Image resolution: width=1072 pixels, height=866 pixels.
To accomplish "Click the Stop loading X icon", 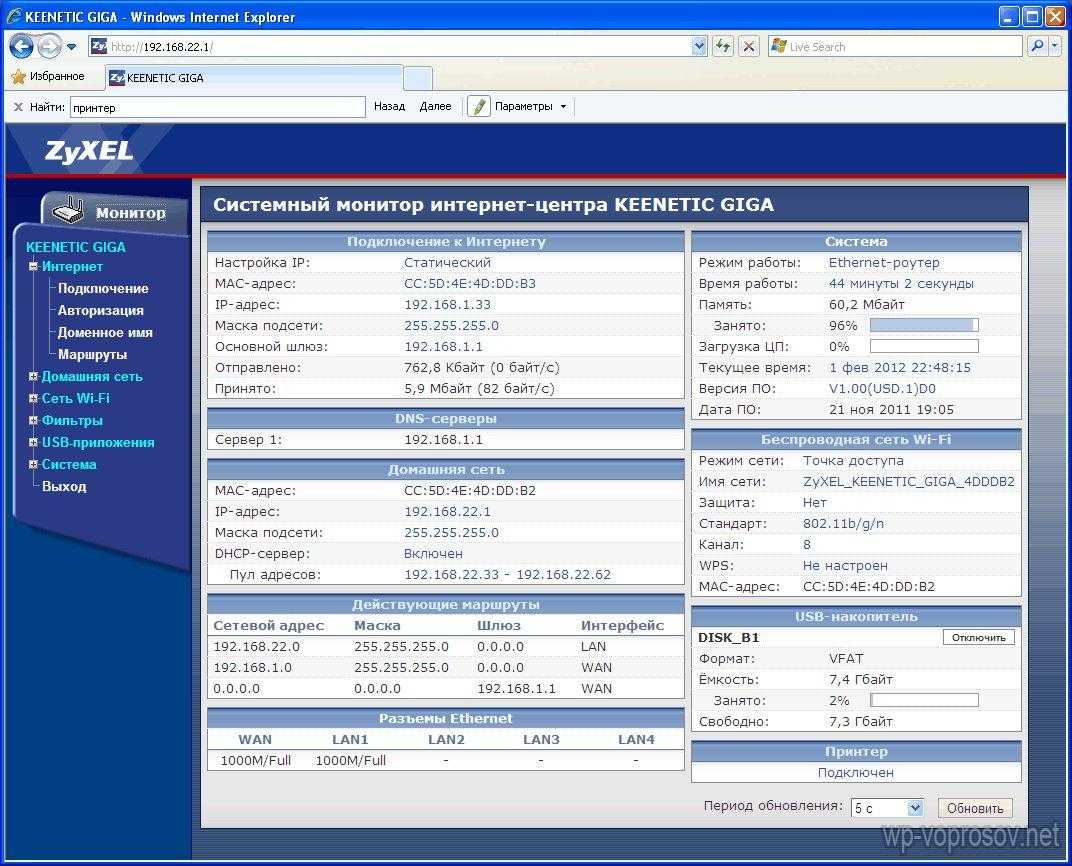I will point(749,46).
